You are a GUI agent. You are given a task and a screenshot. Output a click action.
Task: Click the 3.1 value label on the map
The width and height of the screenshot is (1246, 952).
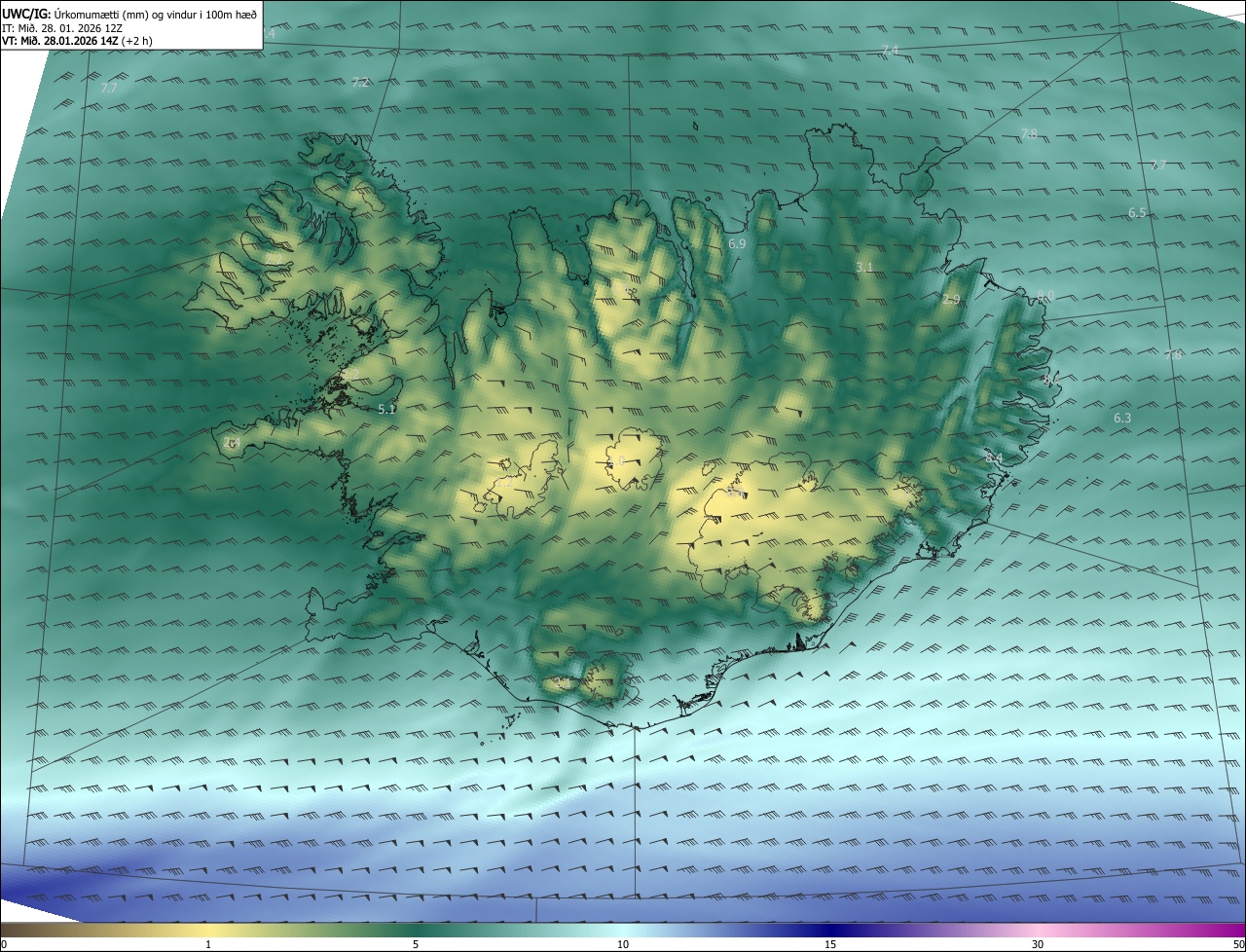click(x=864, y=267)
